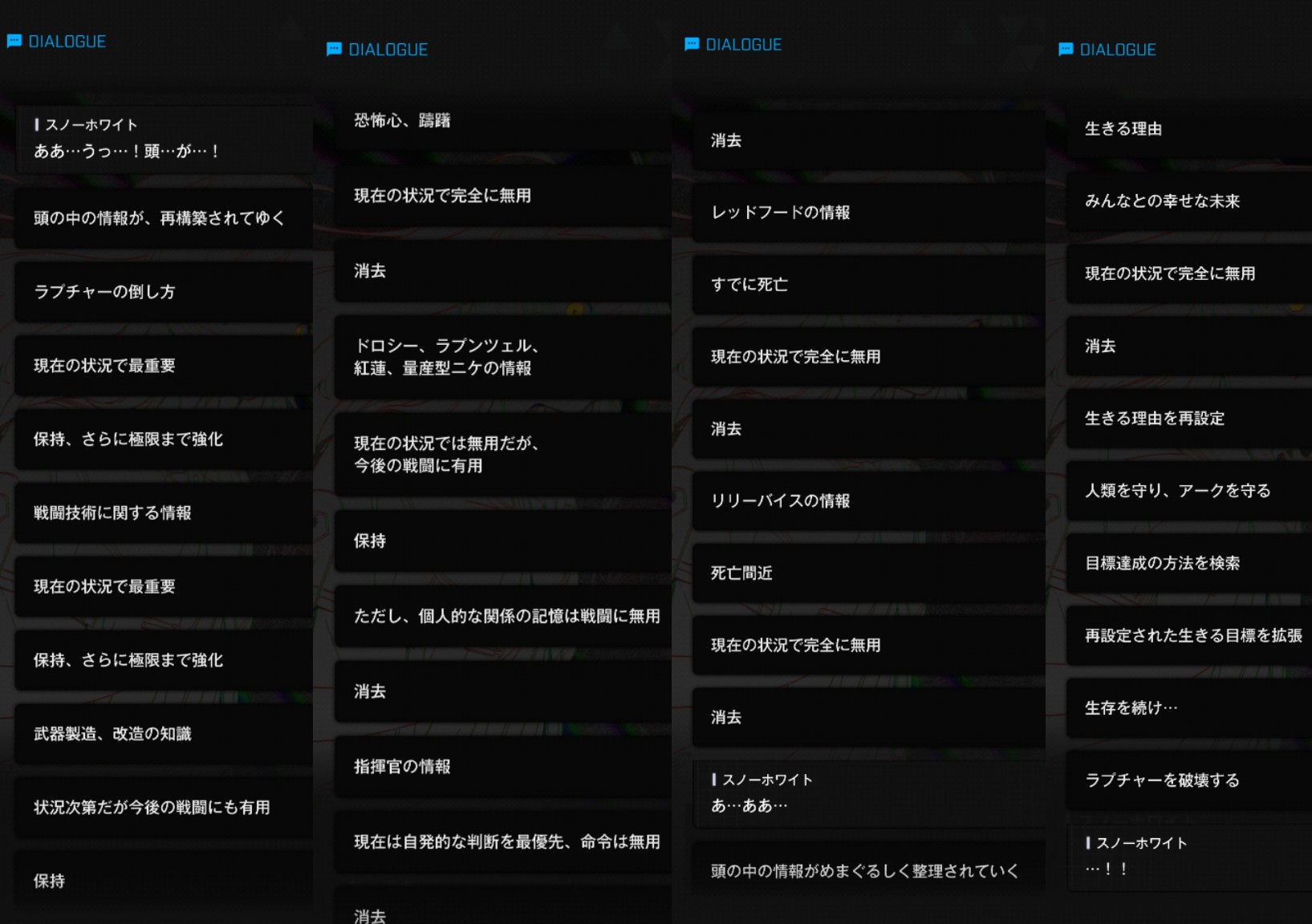Select the 戦闘技術に関する情報 entry
Viewport: 1312px width, 924px height.
(164, 513)
